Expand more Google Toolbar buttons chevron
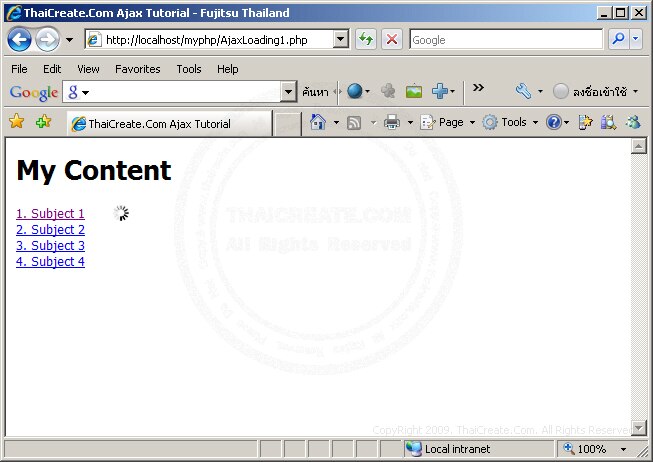The width and height of the screenshot is (653, 462). point(478,87)
